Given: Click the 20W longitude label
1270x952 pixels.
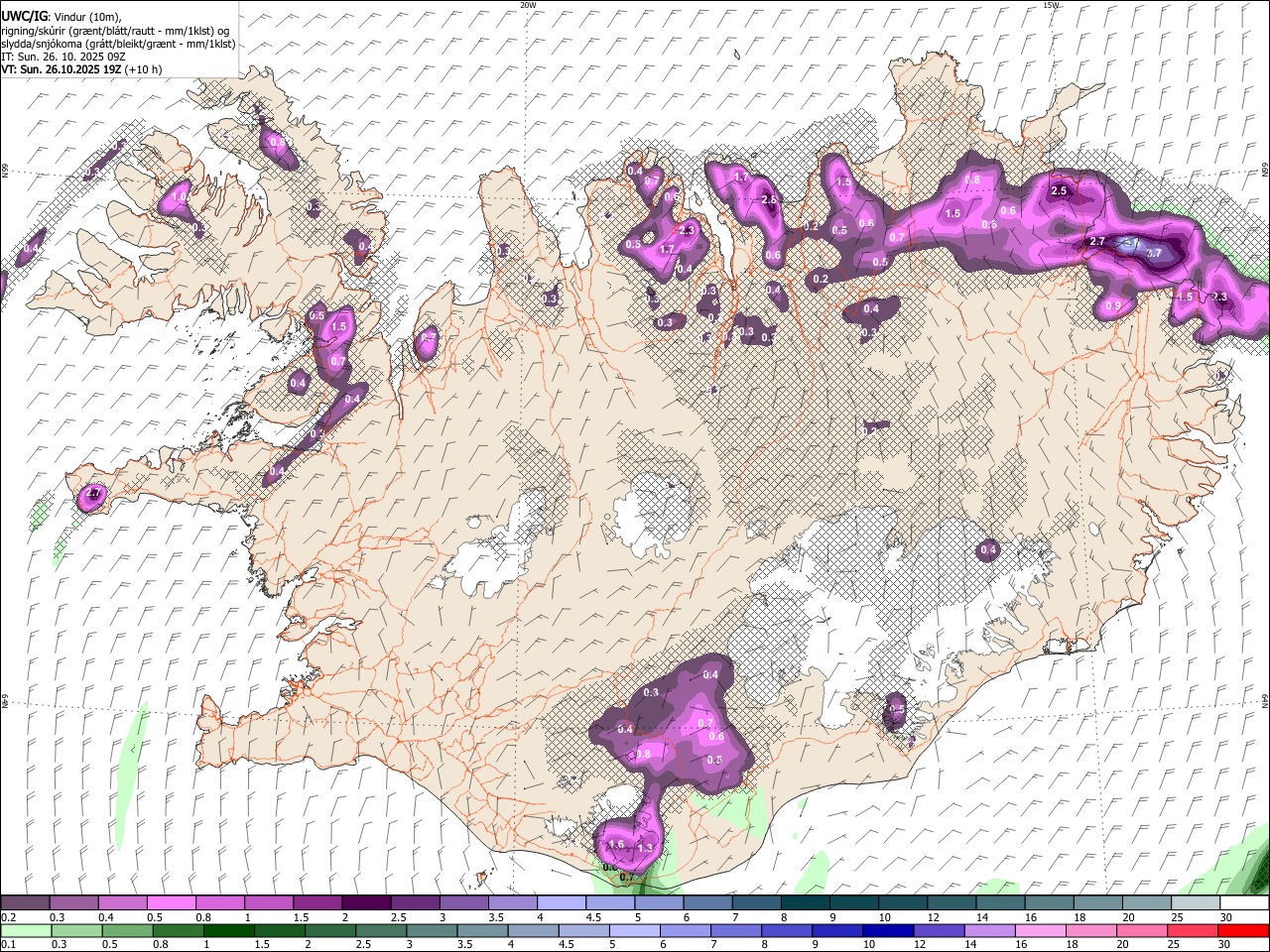Looking at the screenshot, I should (529, 5).
